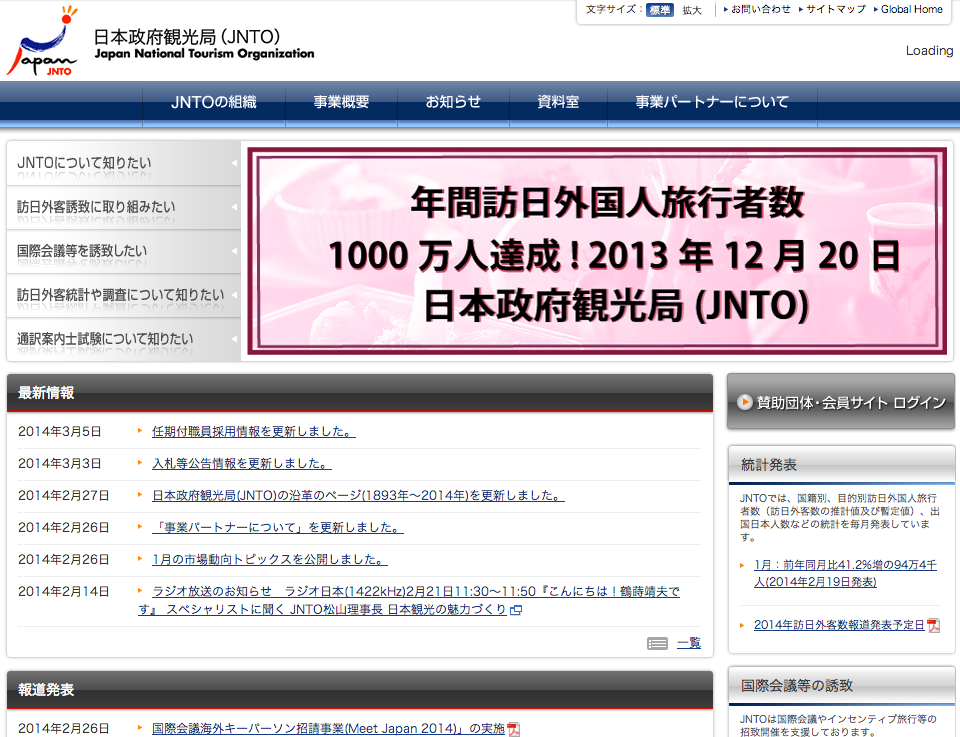Click the 1000万人達成 pink banner

click(x=597, y=251)
